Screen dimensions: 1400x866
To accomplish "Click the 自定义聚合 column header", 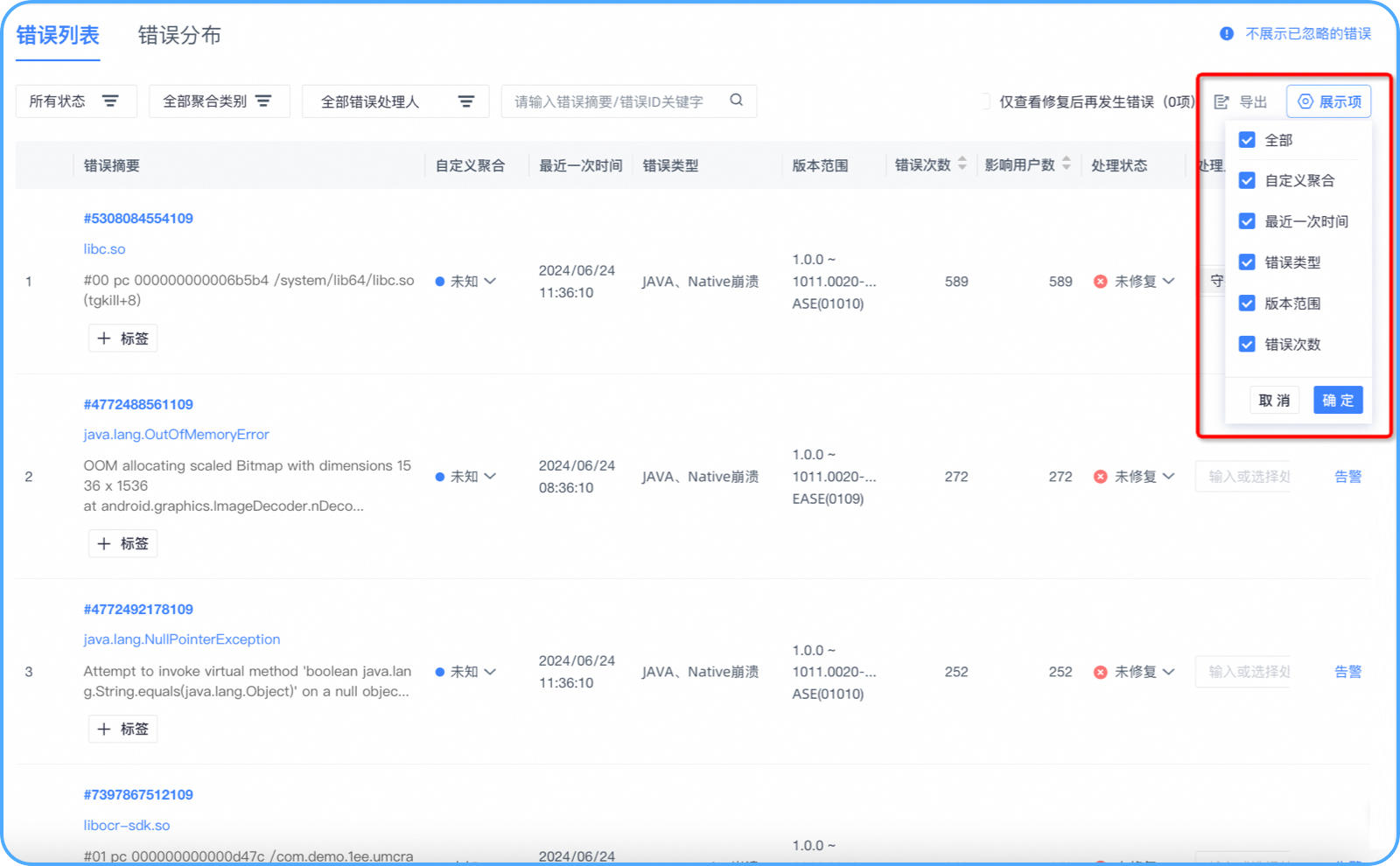I will coord(470,165).
